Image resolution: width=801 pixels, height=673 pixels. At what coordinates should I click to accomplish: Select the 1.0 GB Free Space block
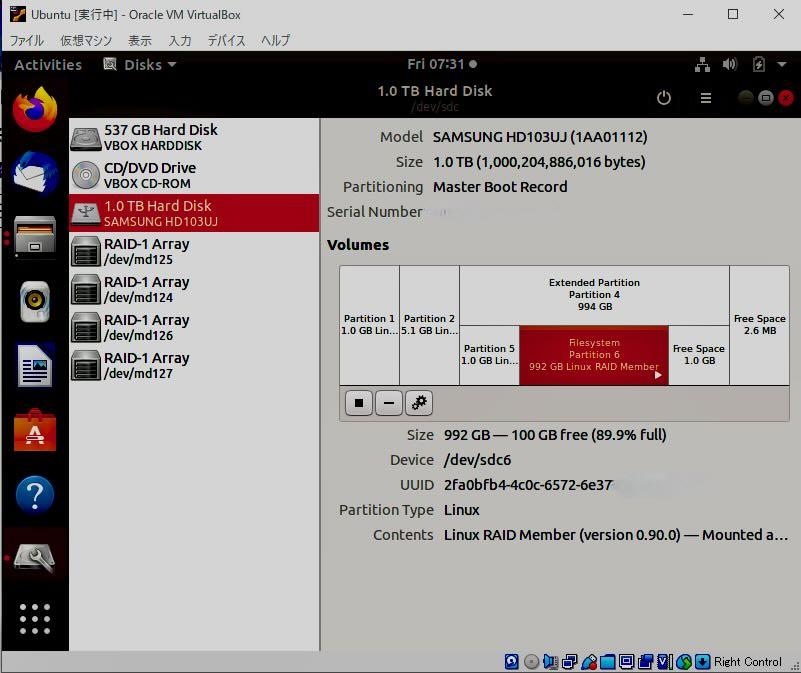(x=699, y=355)
